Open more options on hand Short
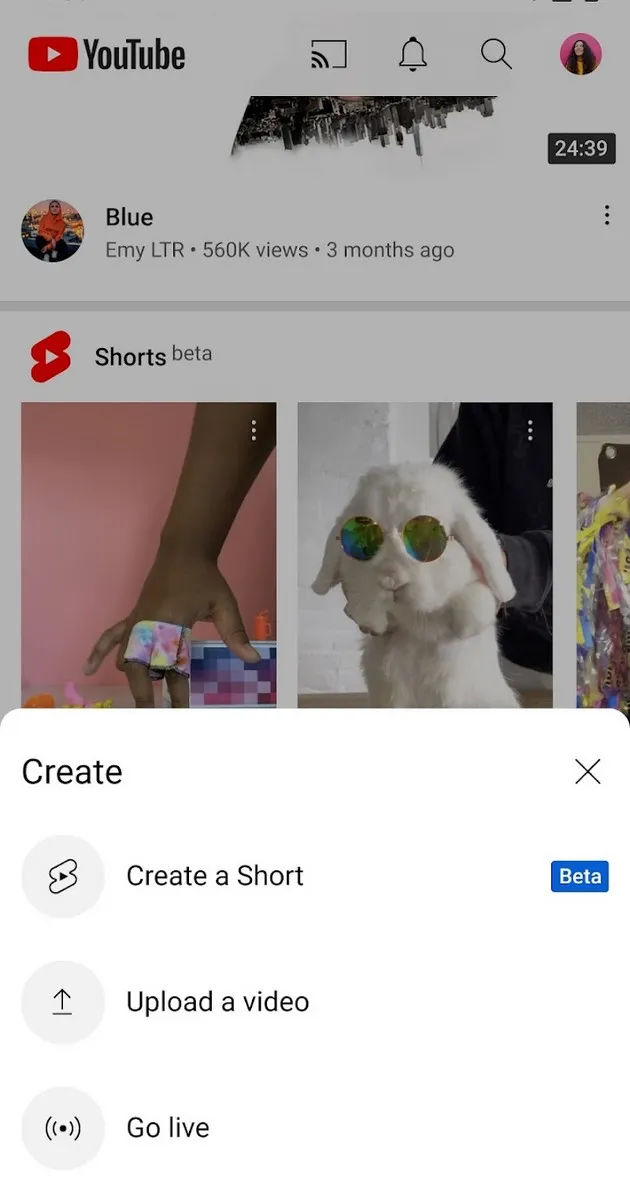The width and height of the screenshot is (630, 1200). point(254,430)
